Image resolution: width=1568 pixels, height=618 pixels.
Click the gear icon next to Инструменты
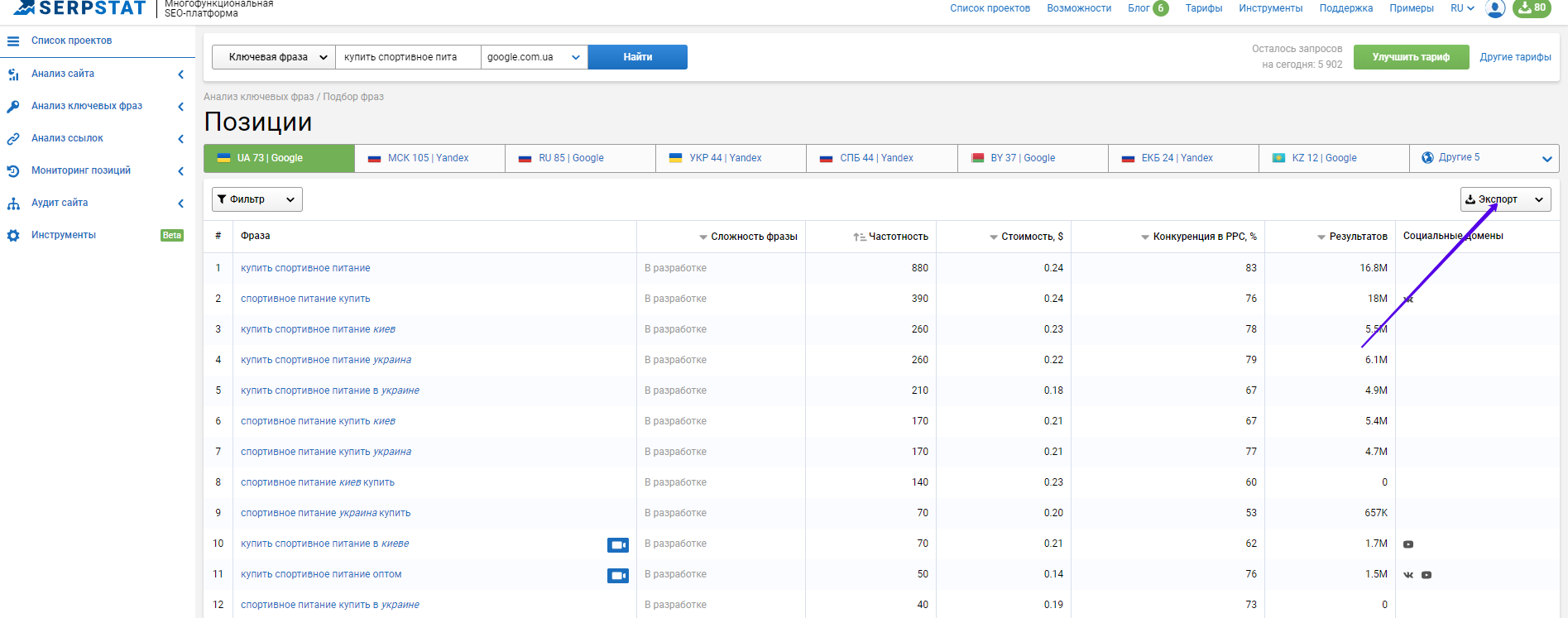[x=13, y=236]
